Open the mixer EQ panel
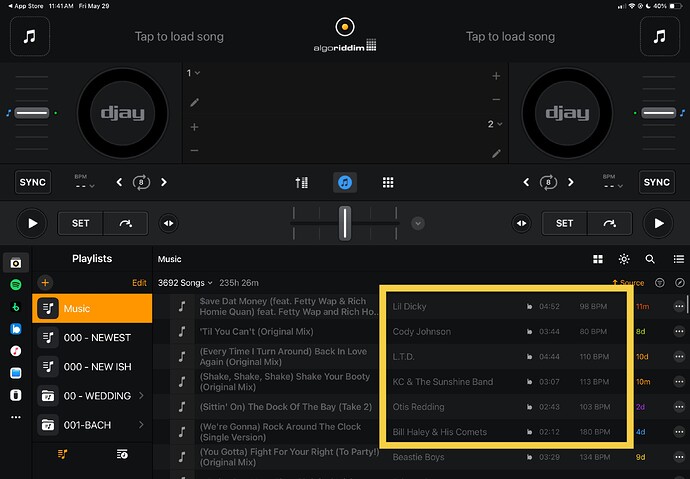The image size is (690, 479). (301, 182)
